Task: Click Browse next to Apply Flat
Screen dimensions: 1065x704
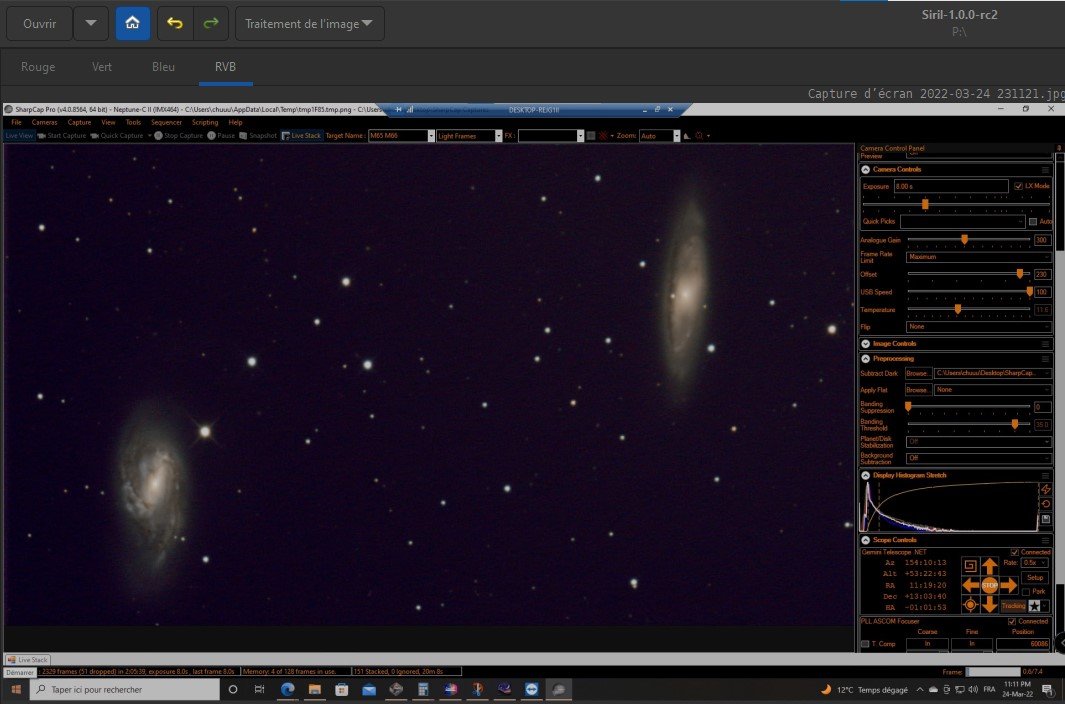Action: (x=918, y=390)
